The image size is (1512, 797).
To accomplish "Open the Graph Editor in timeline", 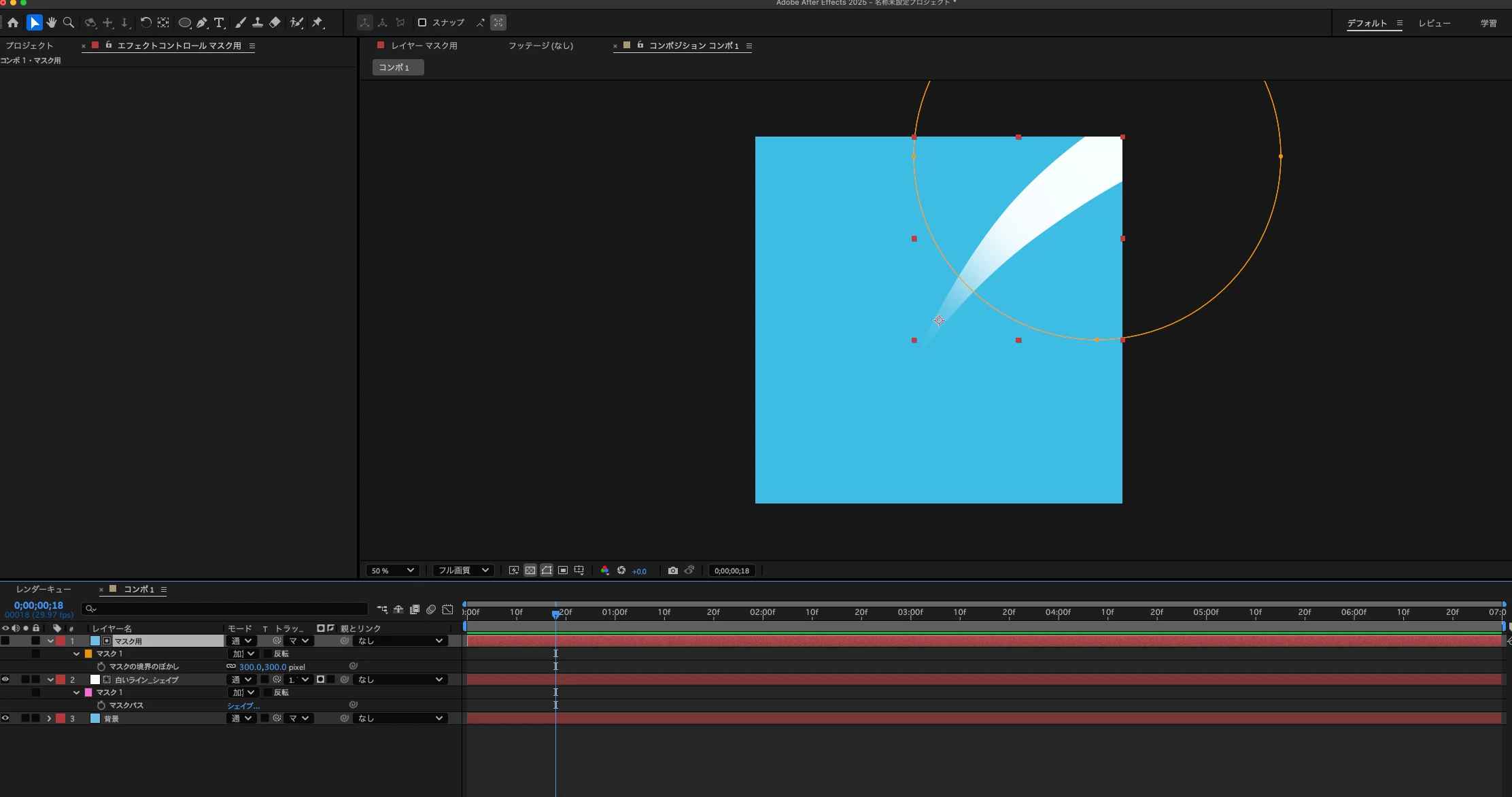I will 447,609.
